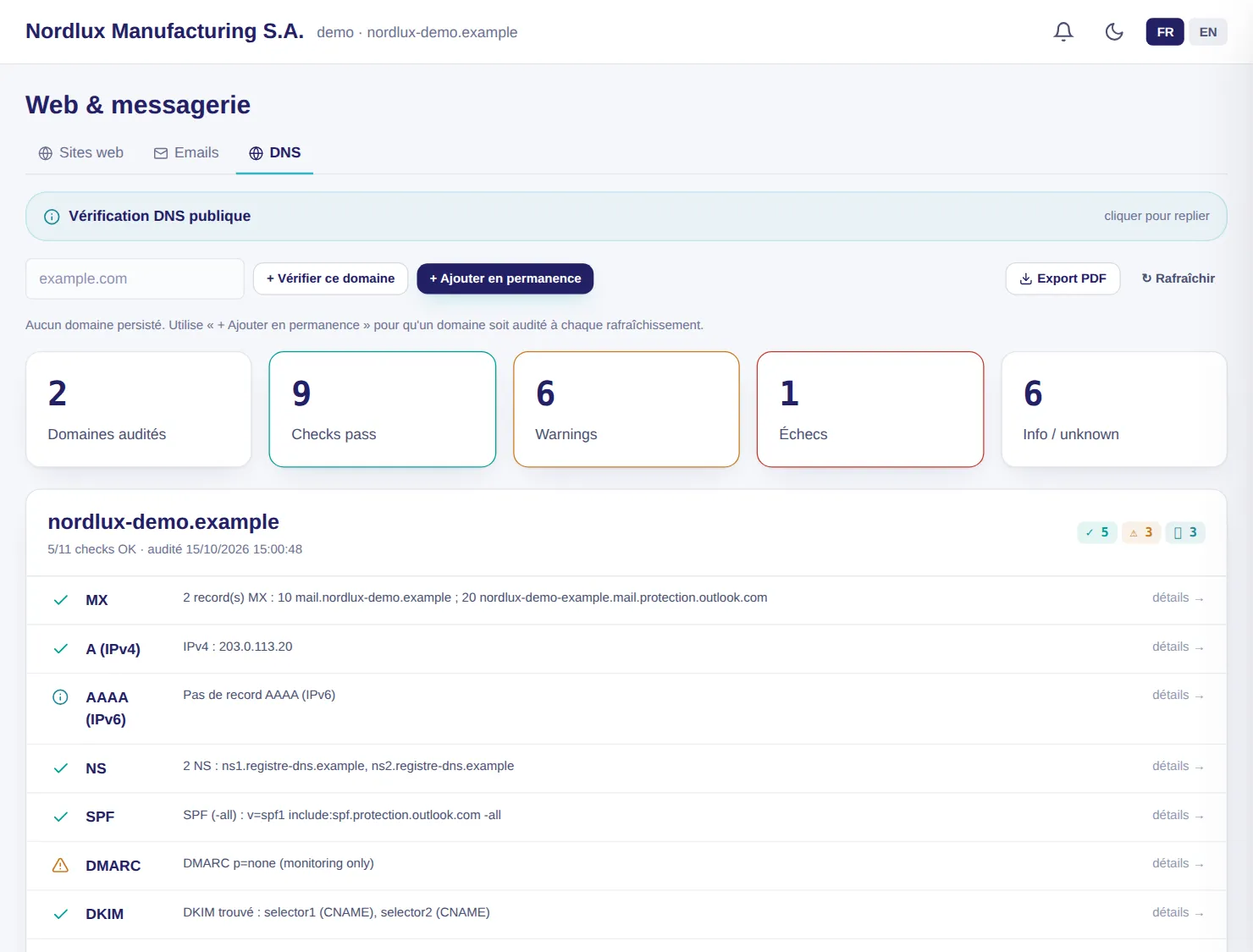Click the blue info count badge showing 3

[1185, 532]
